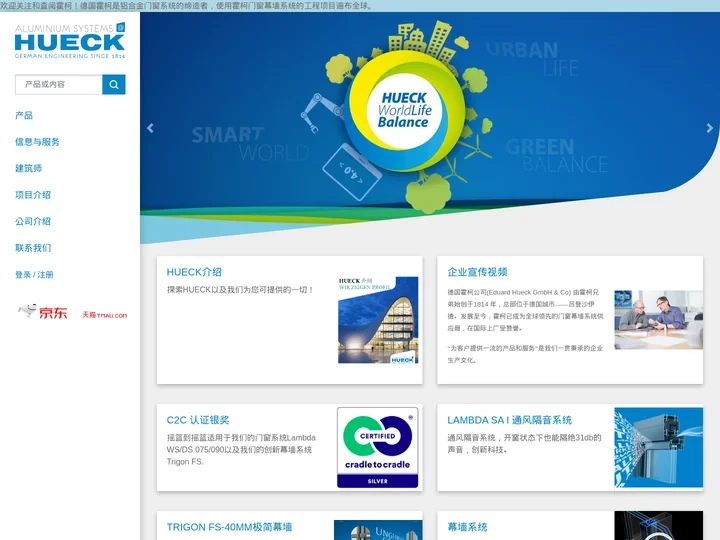Open the 企业宣传视频 title link
Viewport: 720px width, 540px height.
[x=477, y=272]
